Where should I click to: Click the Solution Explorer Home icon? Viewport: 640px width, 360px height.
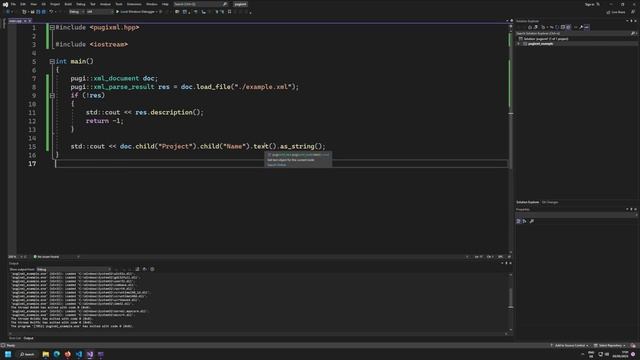click(x=530, y=27)
